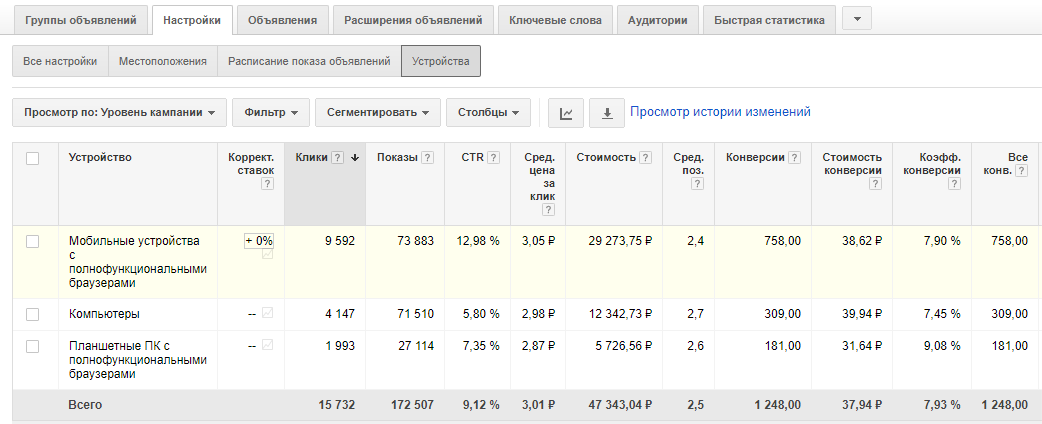Screen dimensions: 1042x424
Task: Click the sort arrow in Клики column
Action: (355, 158)
